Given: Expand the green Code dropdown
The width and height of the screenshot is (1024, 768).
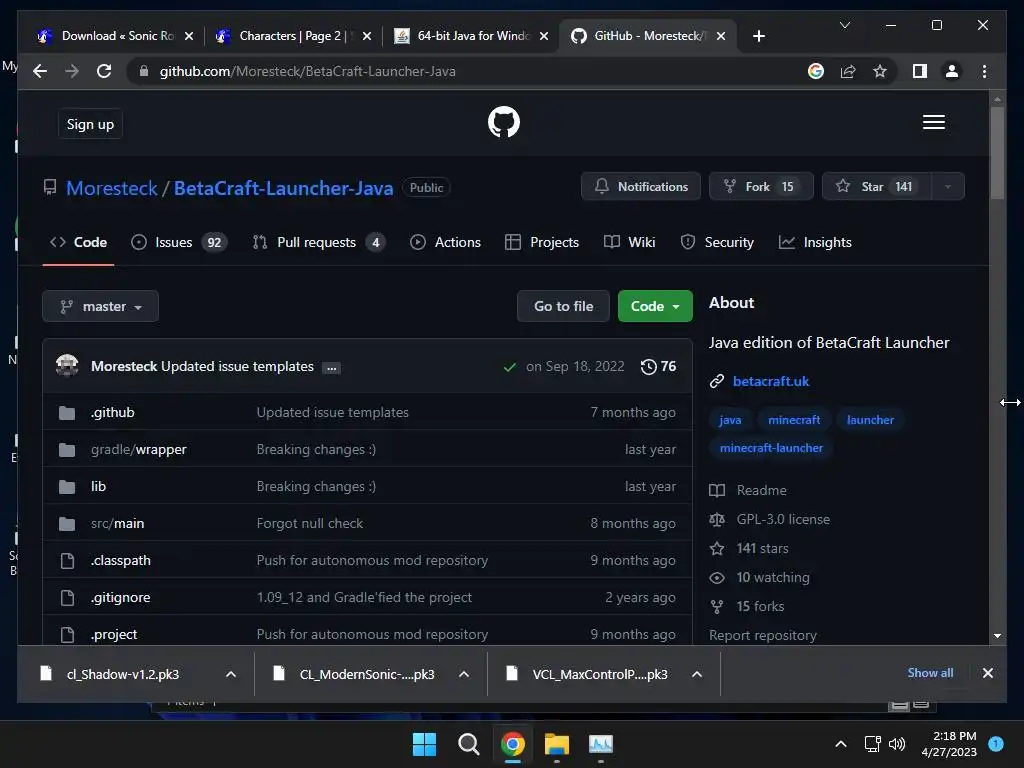Looking at the screenshot, I should pyautogui.click(x=655, y=306).
